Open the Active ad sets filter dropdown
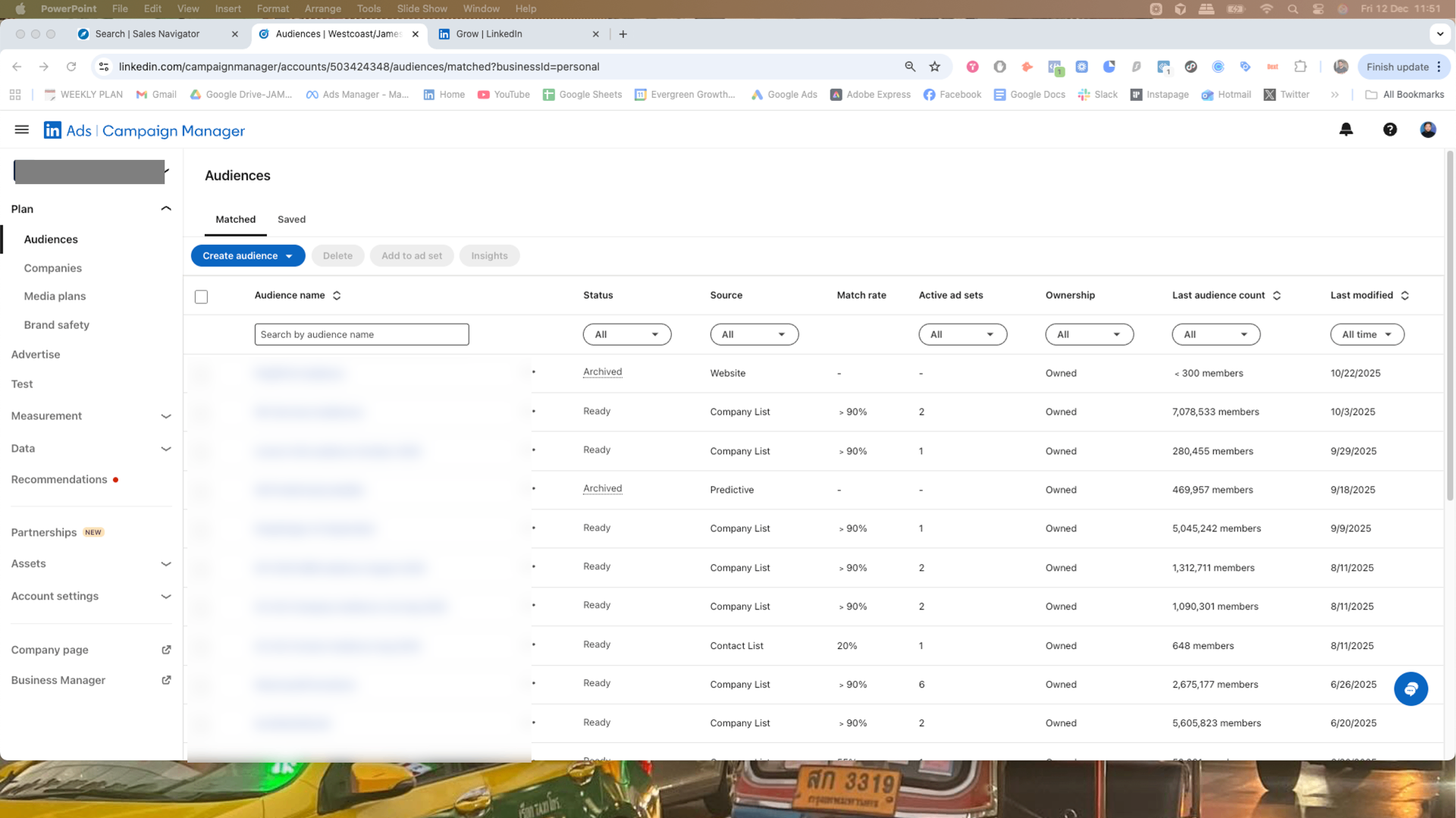The height and width of the screenshot is (818, 1456). [x=962, y=334]
